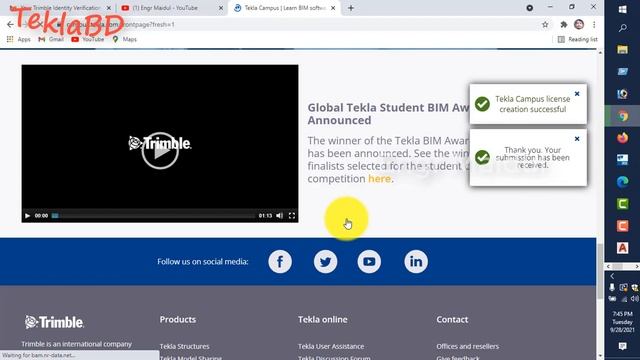The height and width of the screenshot is (360, 640).
Task: Open Windows notification center icon
Action: tap(622, 346)
